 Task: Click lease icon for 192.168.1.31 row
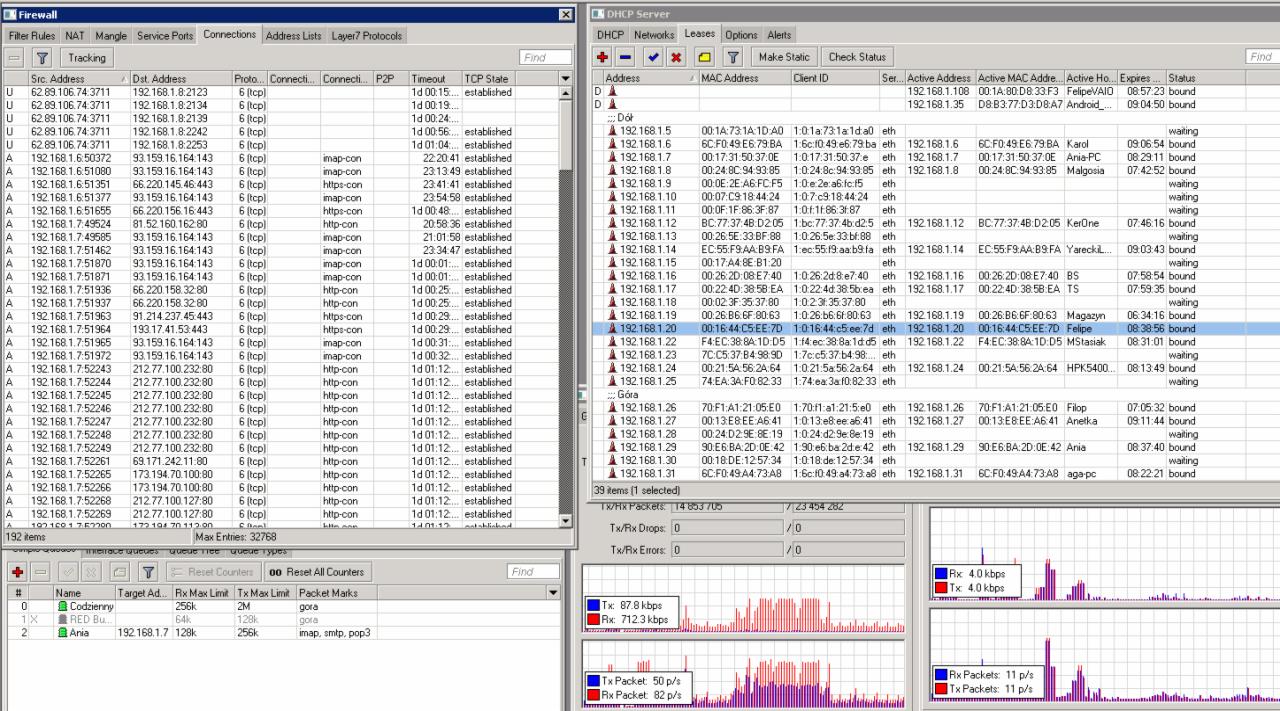coord(612,473)
